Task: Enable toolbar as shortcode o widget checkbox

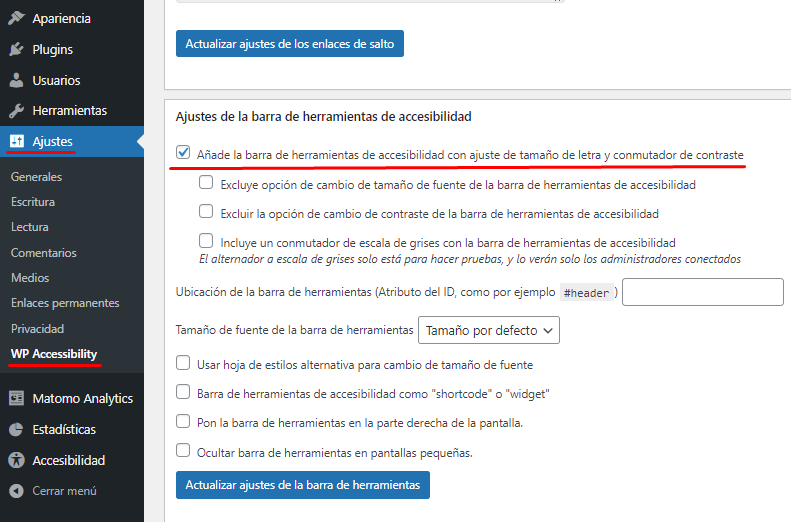Action: [183, 392]
